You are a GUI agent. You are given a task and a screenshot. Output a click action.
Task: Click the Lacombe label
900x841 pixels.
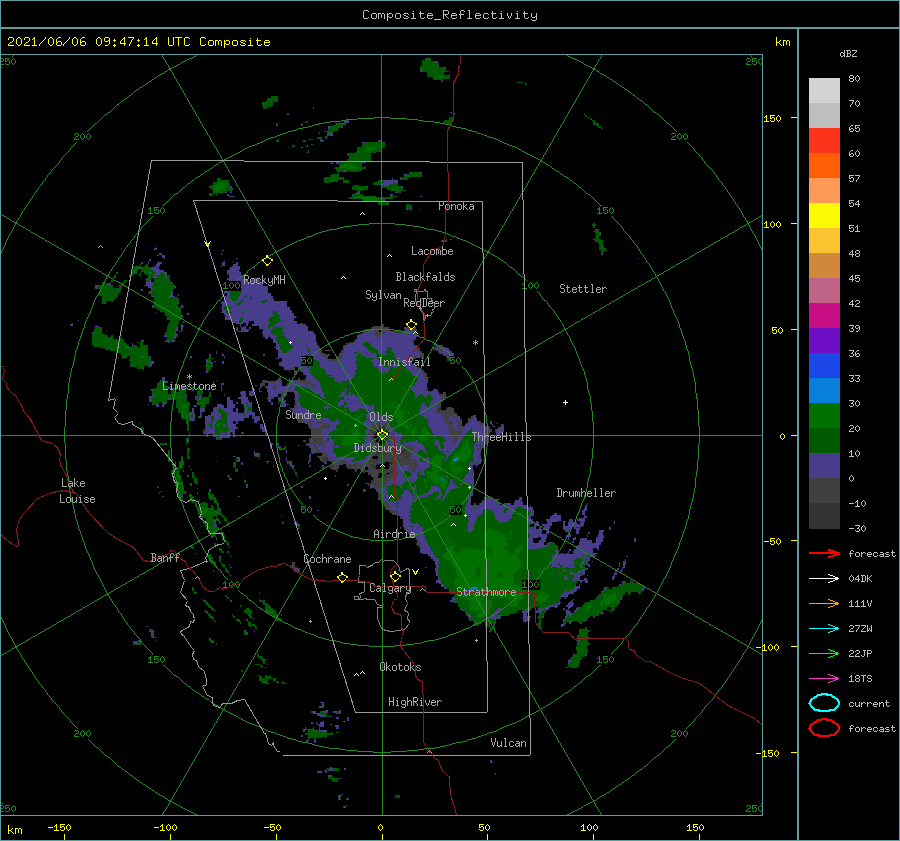click(x=432, y=251)
